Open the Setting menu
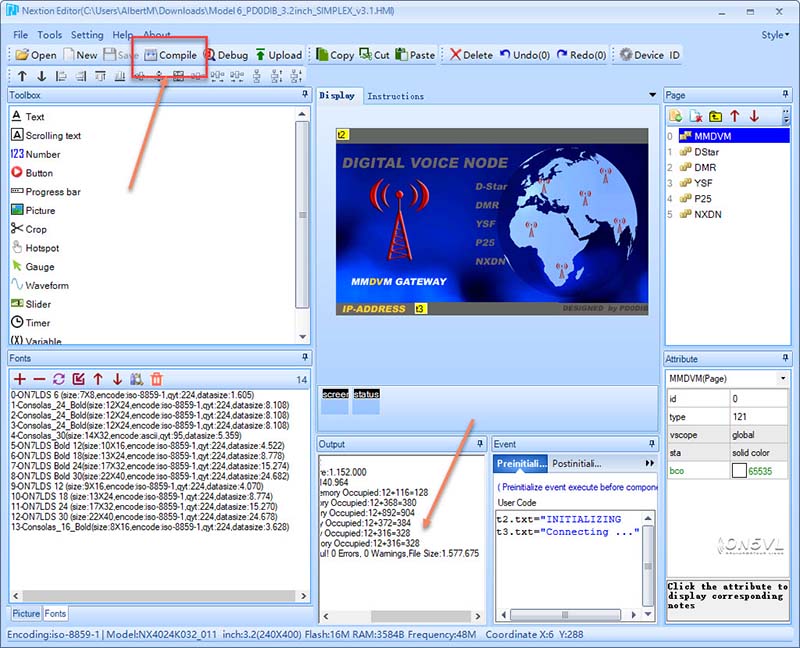The image size is (800, 648). [87, 35]
